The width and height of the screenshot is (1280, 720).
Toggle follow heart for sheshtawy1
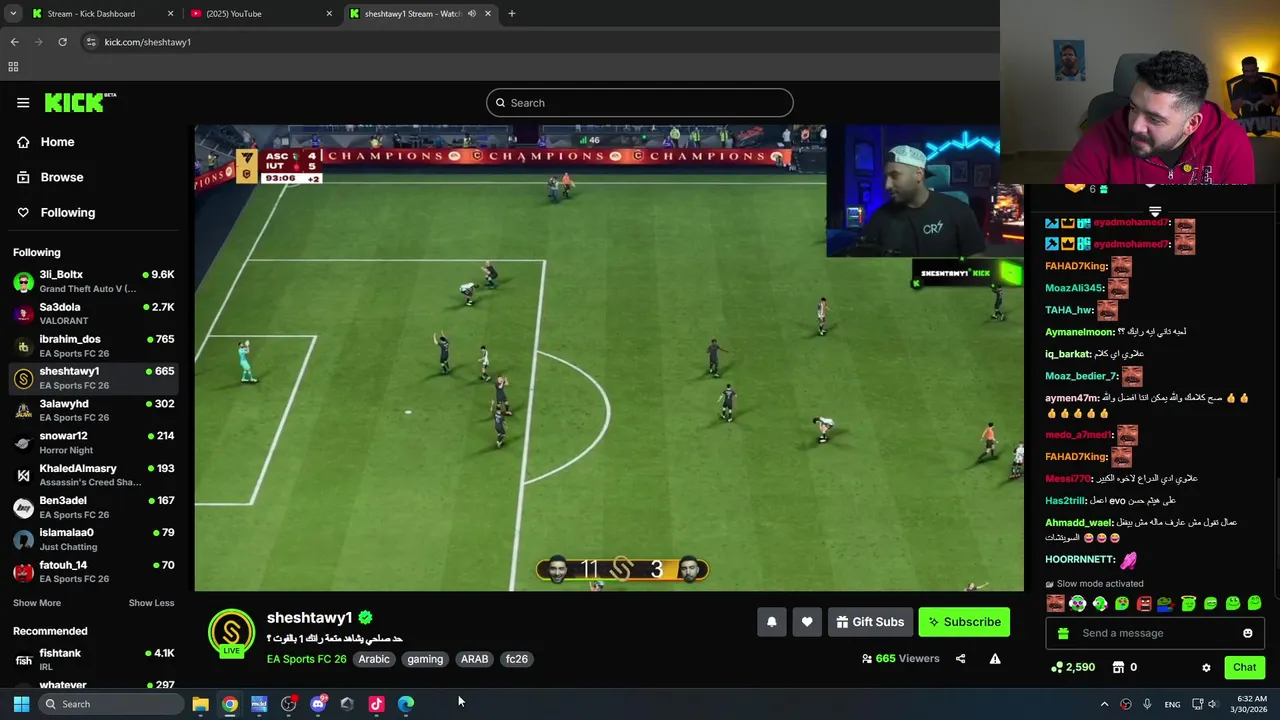pos(807,622)
